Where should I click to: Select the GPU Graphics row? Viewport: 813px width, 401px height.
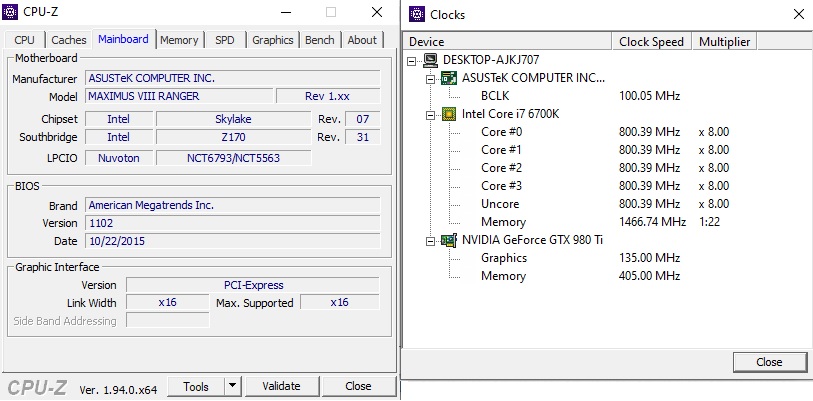(x=504, y=258)
